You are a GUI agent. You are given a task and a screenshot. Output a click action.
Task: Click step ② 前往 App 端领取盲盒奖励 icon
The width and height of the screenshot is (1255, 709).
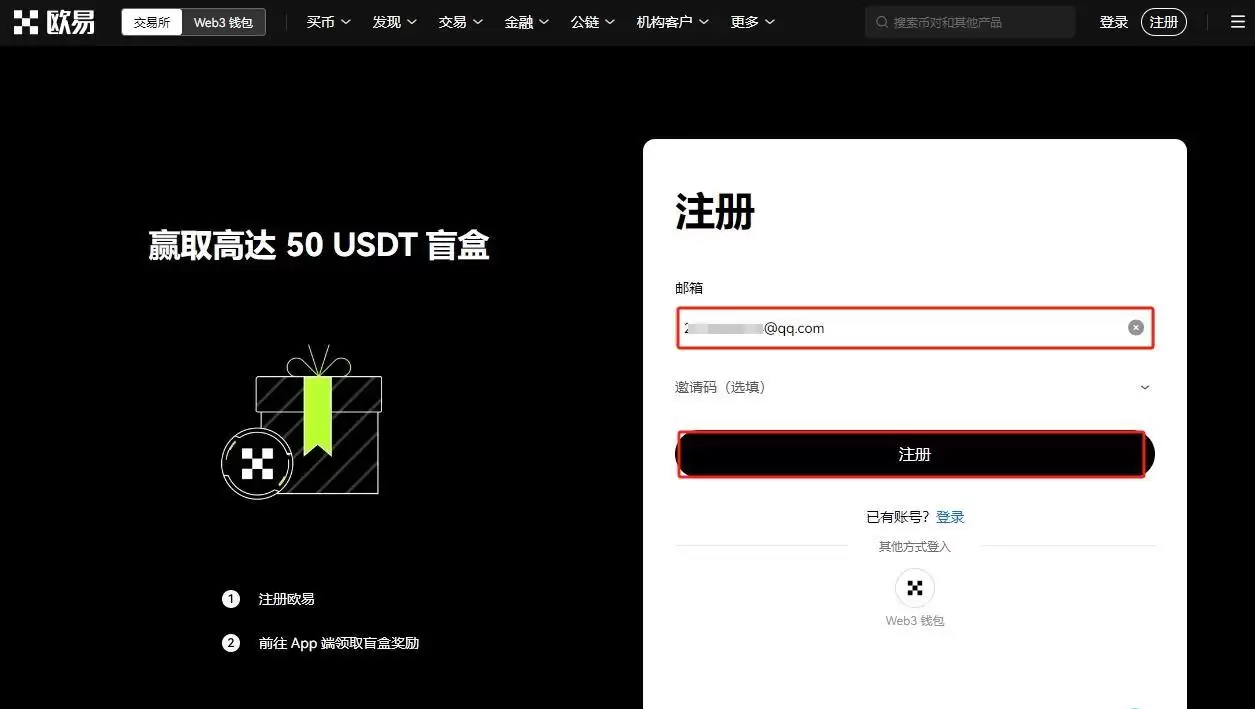231,642
